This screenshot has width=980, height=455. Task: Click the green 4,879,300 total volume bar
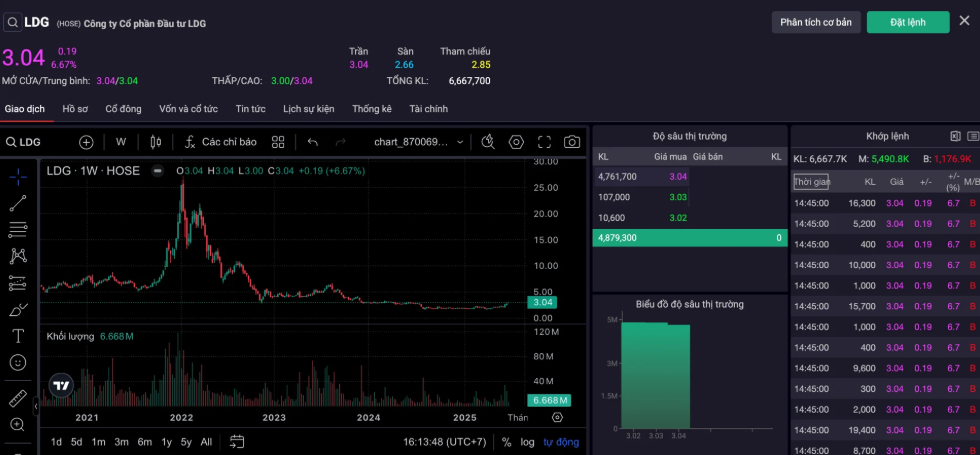pyautogui.click(x=690, y=238)
